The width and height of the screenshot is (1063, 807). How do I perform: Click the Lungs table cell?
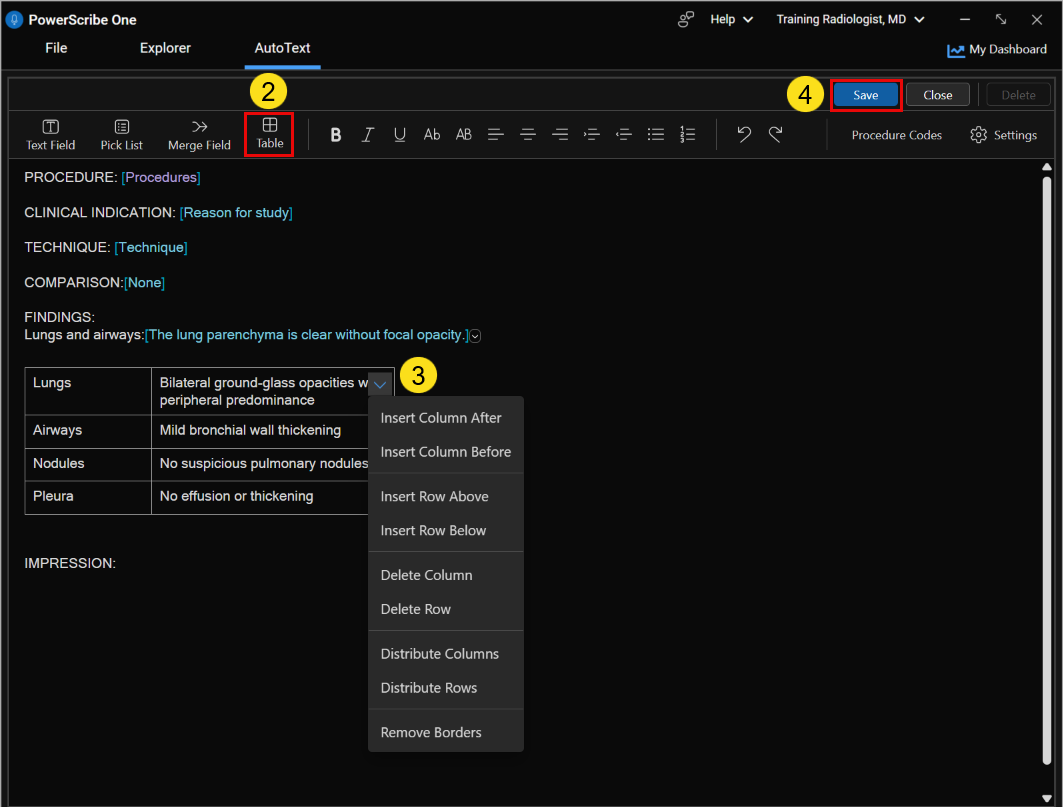(x=88, y=391)
